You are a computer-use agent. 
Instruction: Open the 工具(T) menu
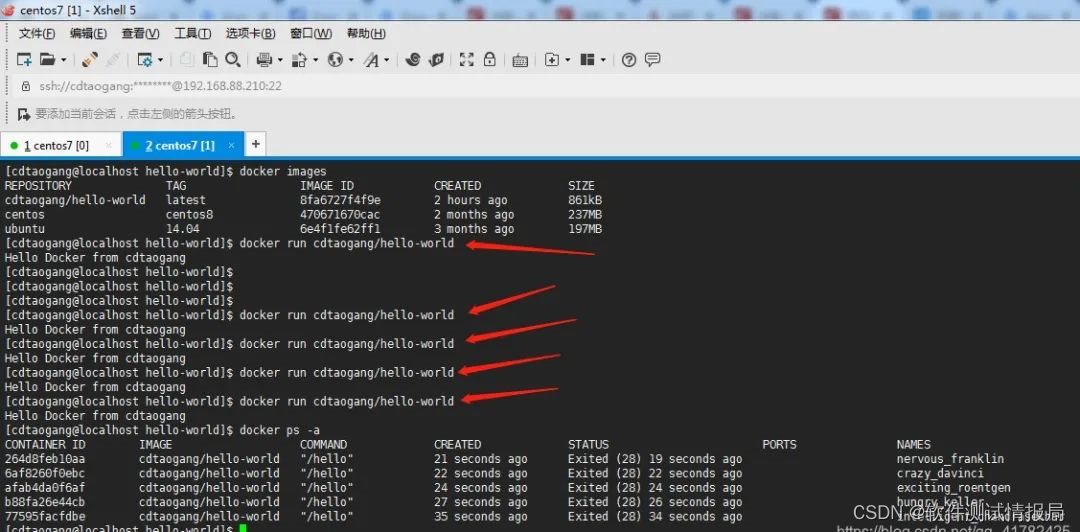tap(192, 34)
